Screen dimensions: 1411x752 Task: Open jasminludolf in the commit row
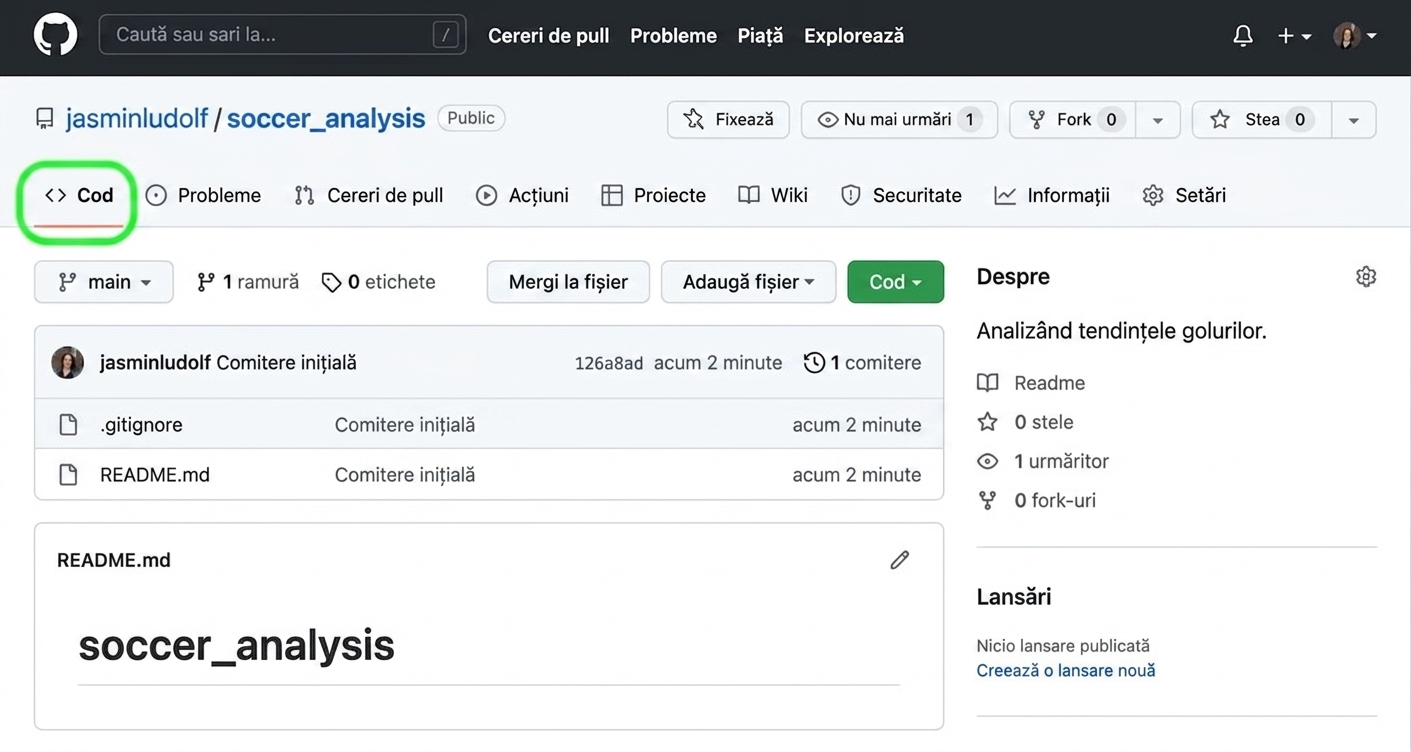(155, 363)
